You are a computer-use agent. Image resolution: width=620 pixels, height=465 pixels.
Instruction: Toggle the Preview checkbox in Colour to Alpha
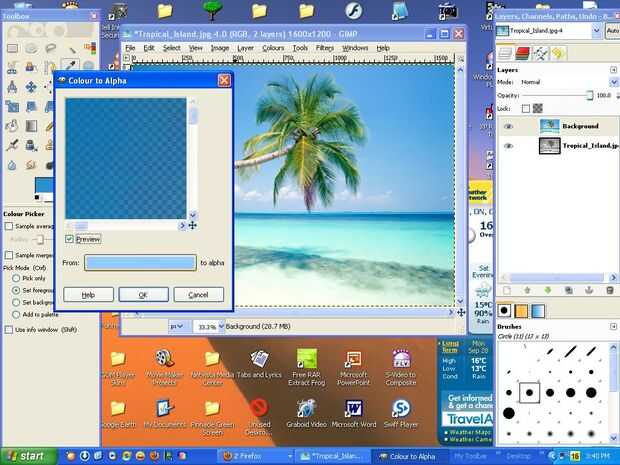coord(69,239)
